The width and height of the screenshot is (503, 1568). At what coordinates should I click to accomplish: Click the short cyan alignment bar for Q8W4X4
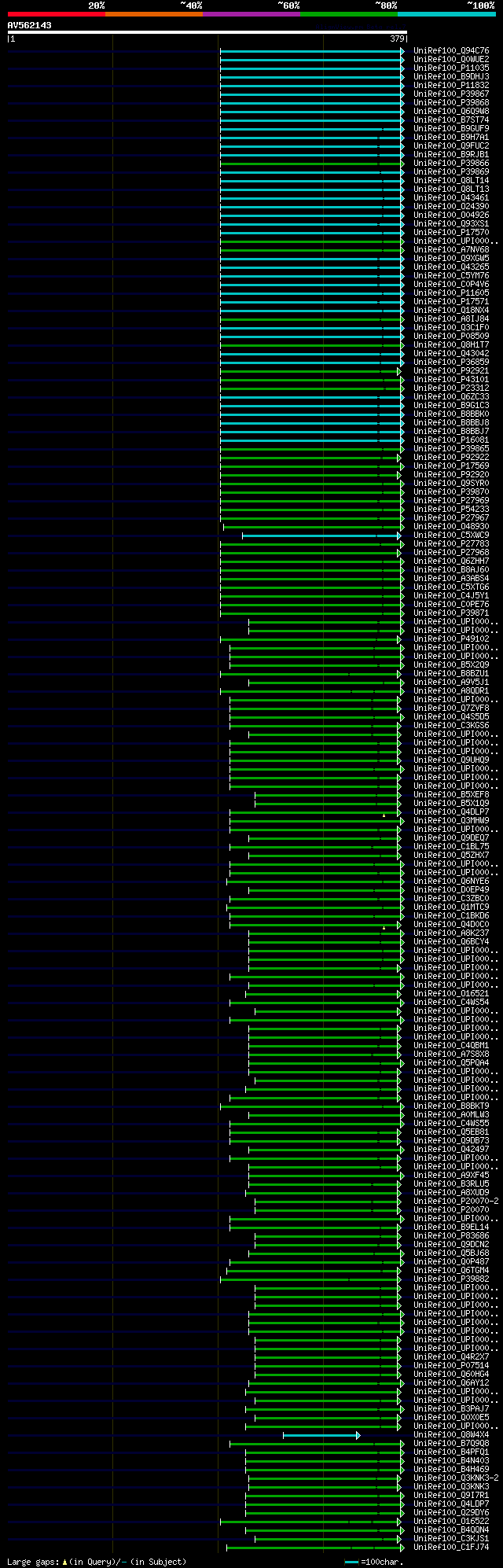(x=321, y=1435)
